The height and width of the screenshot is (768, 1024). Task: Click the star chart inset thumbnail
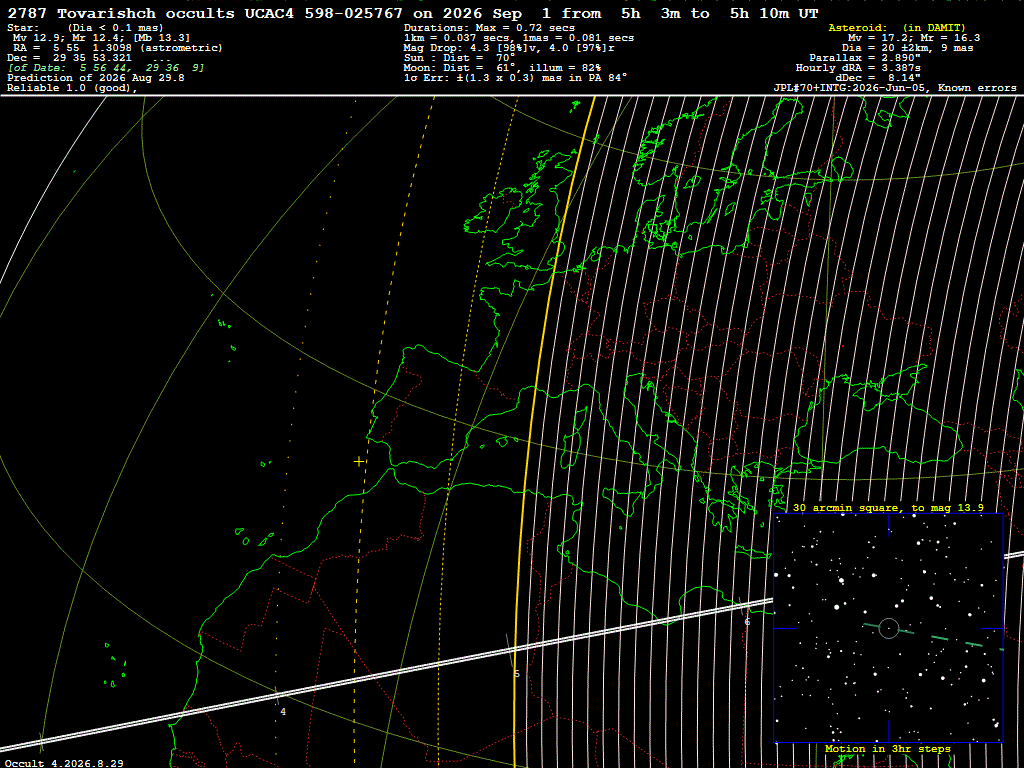[888, 628]
